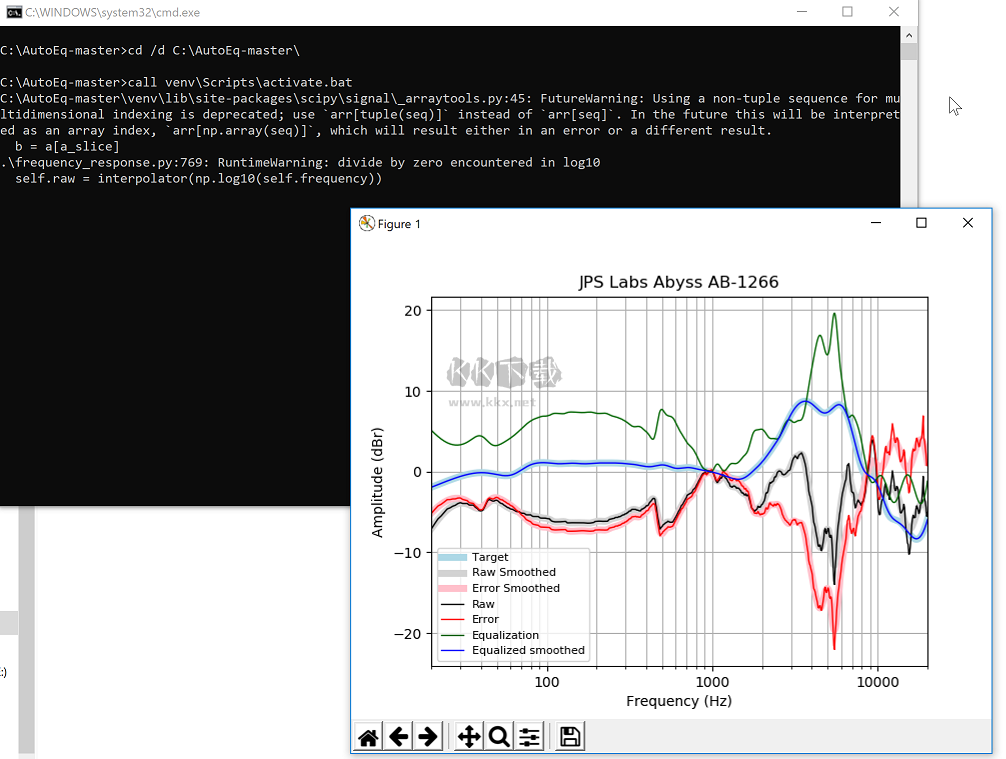Screen dimensions: 1006x759
Task: Click the 'call venv\Scripts\activate.bat' command line
Action: [176, 83]
